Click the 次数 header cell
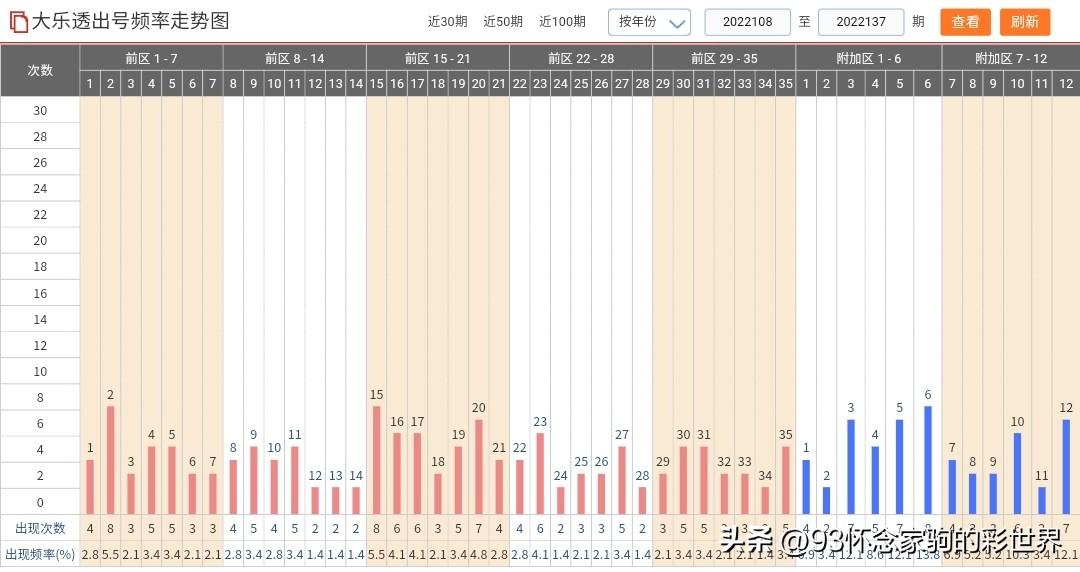This screenshot has height=572, width=1080. tap(40, 70)
